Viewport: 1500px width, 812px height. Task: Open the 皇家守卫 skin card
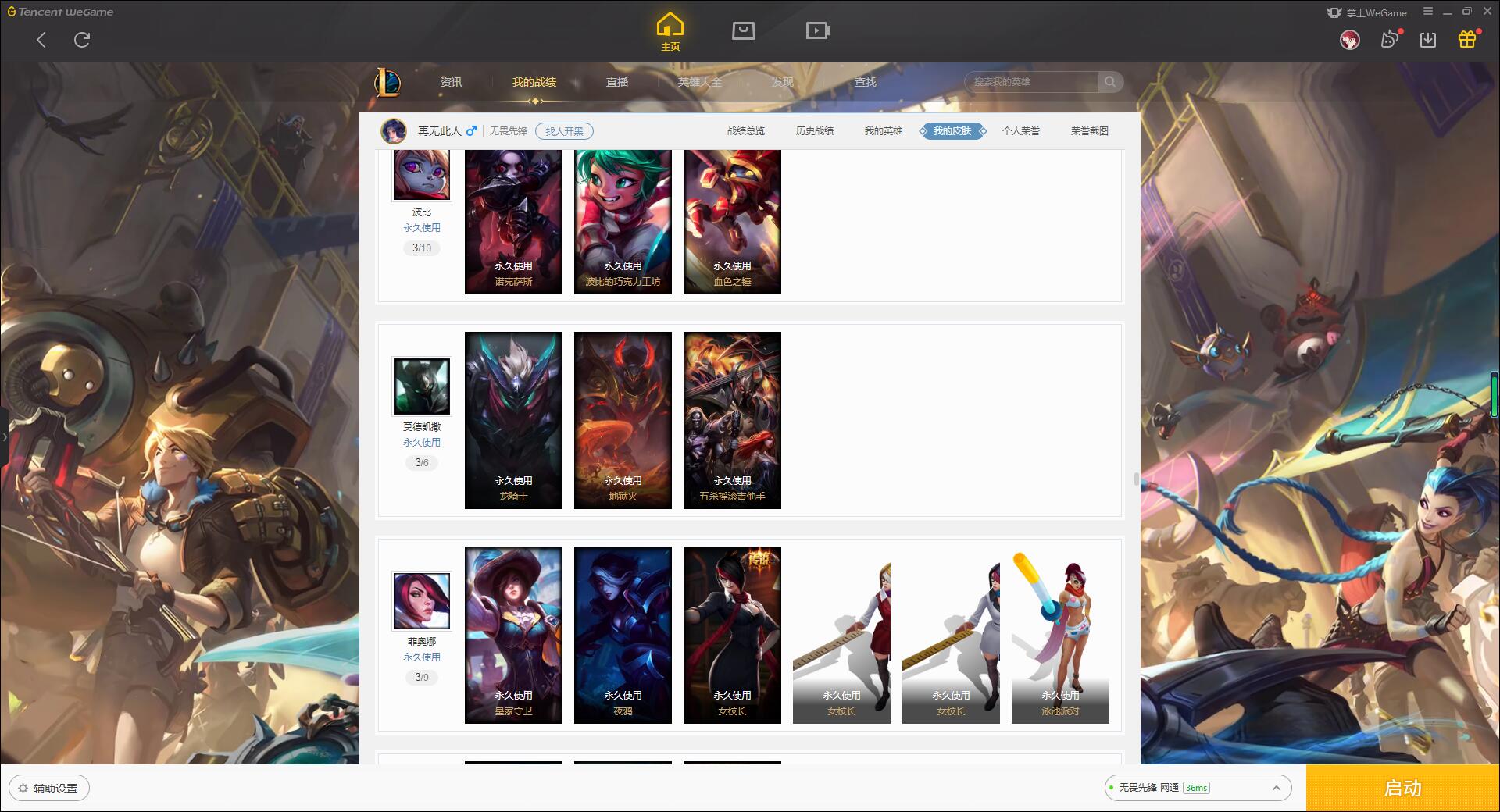tap(513, 635)
